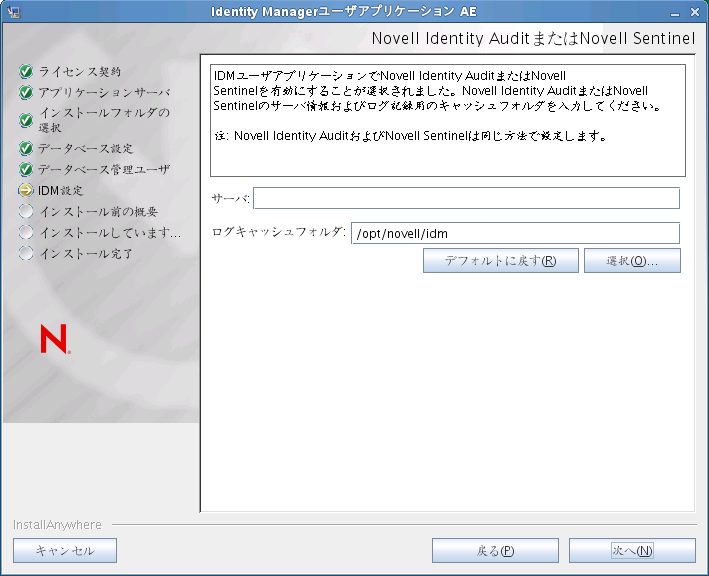Click the データベース管理ユーザ step label
Screen dimensions: 709x576
[x=104, y=170]
